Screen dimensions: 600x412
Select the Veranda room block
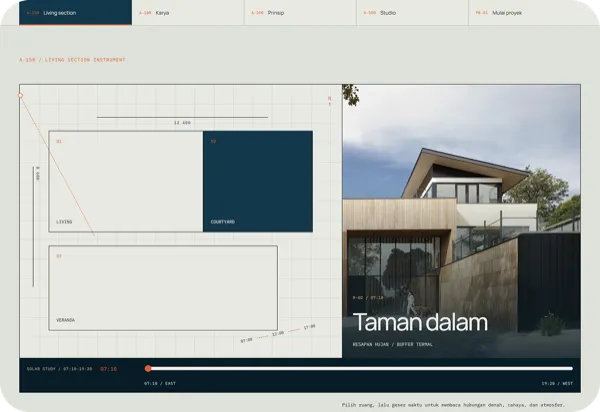[163, 288]
